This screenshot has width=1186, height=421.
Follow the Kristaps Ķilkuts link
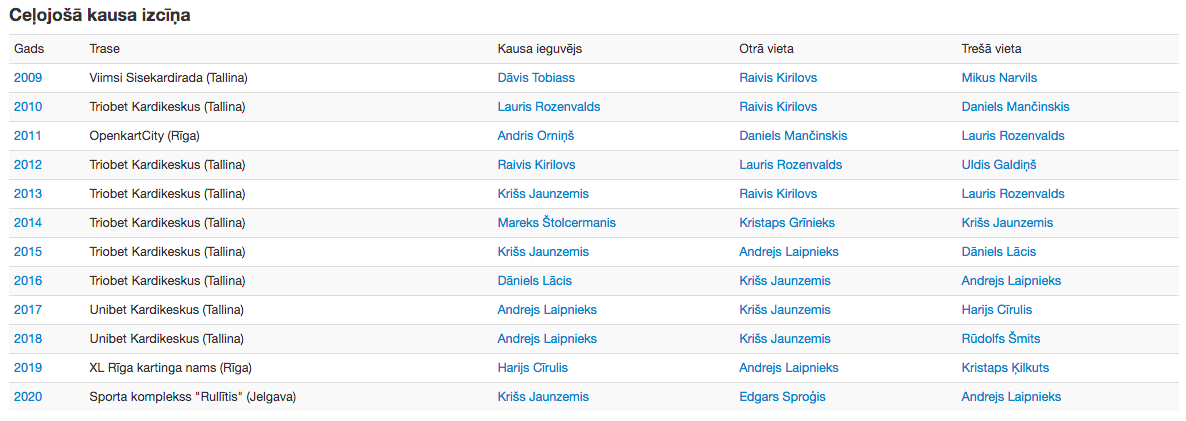[x=1005, y=368]
